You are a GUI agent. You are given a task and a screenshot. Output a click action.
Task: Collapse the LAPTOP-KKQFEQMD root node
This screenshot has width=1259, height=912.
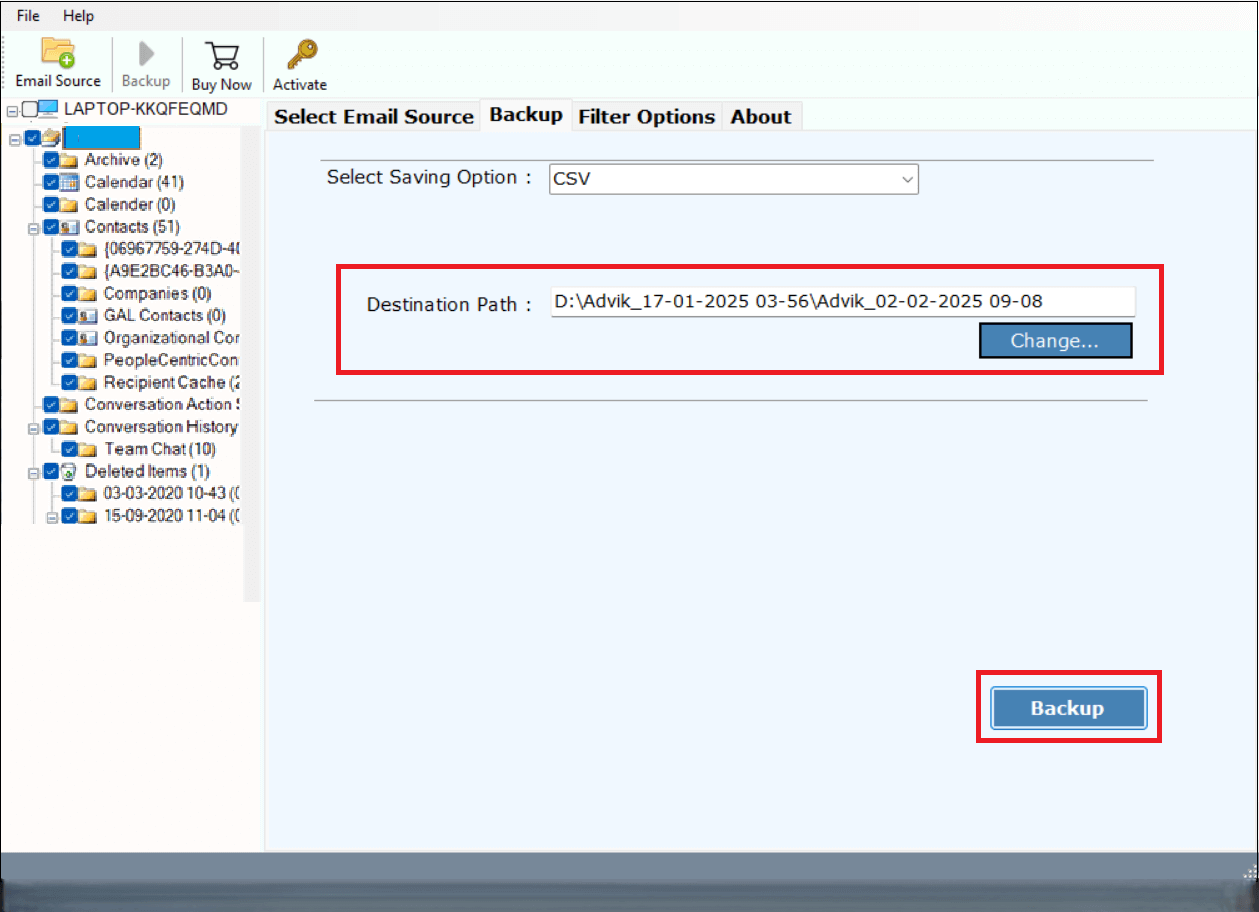(x=12, y=109)
